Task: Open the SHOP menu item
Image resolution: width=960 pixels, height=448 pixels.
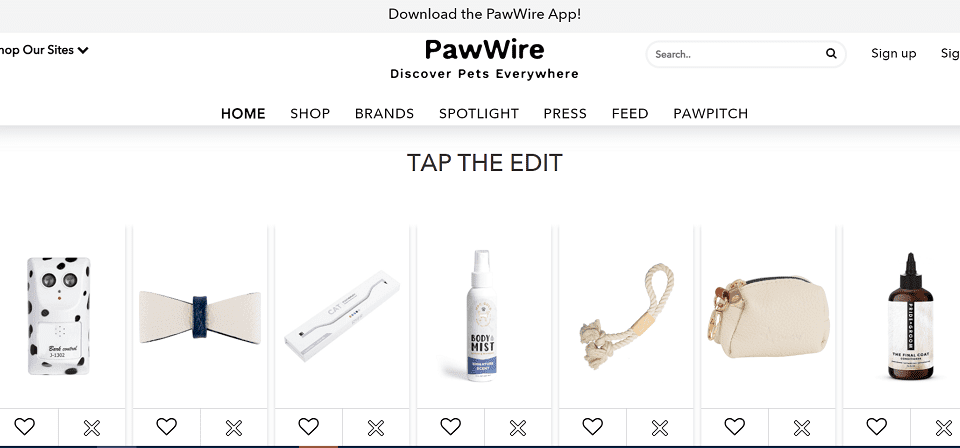Action: click(x=310, y=114)
